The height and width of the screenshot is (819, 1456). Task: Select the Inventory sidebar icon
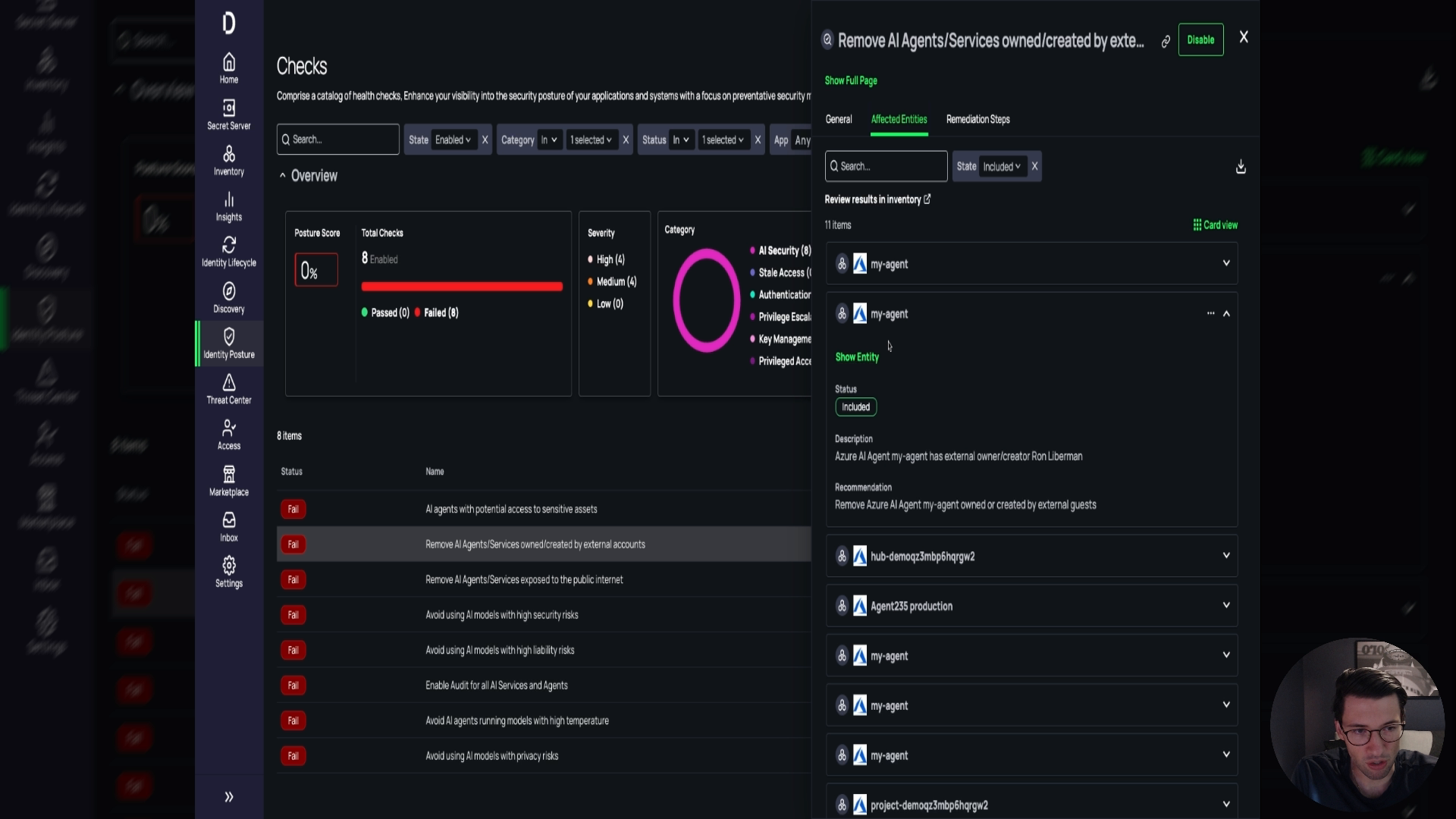228,160
